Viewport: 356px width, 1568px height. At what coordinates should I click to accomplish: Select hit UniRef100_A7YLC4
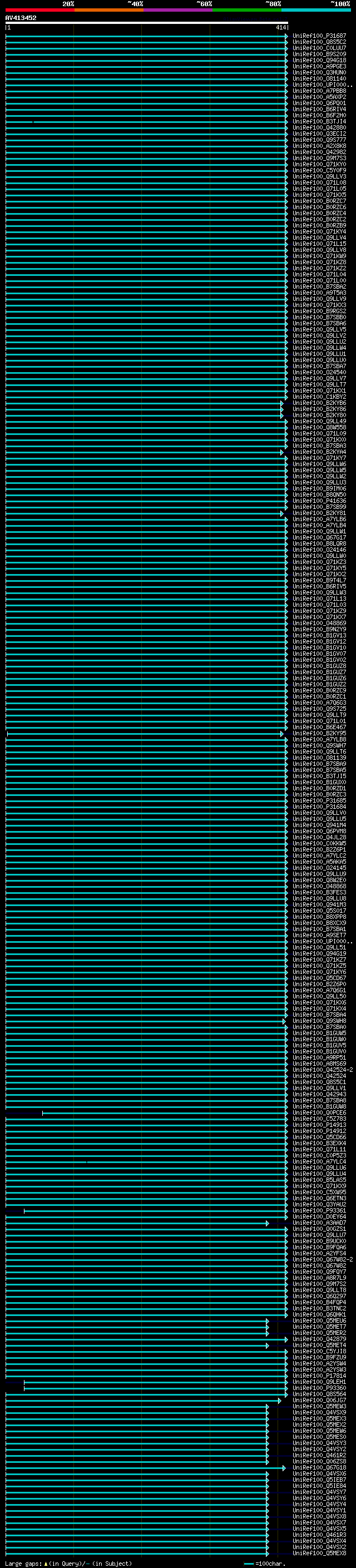click(319, 1162)
